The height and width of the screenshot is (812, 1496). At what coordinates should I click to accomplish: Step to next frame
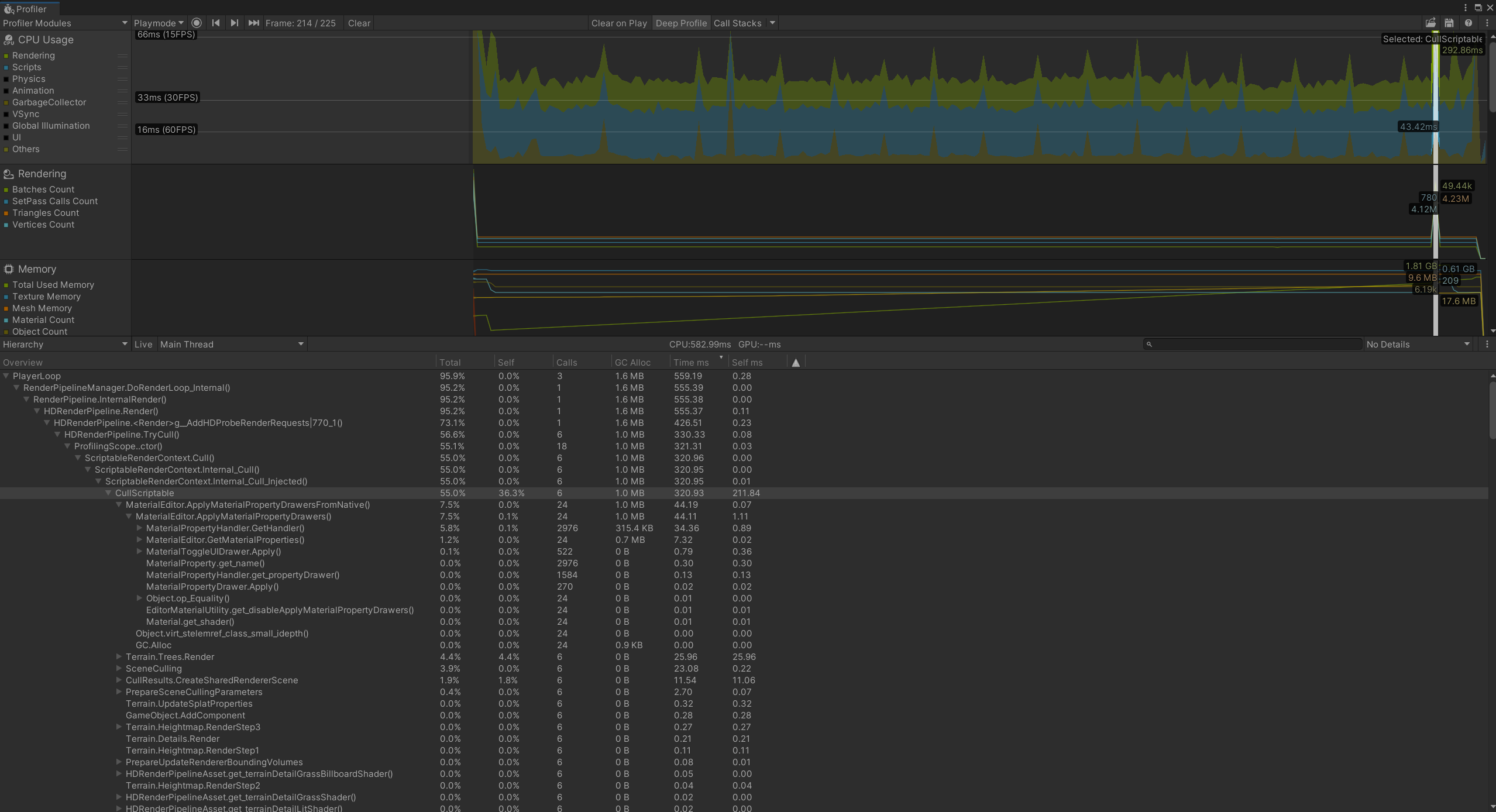[x=235, y=23]
